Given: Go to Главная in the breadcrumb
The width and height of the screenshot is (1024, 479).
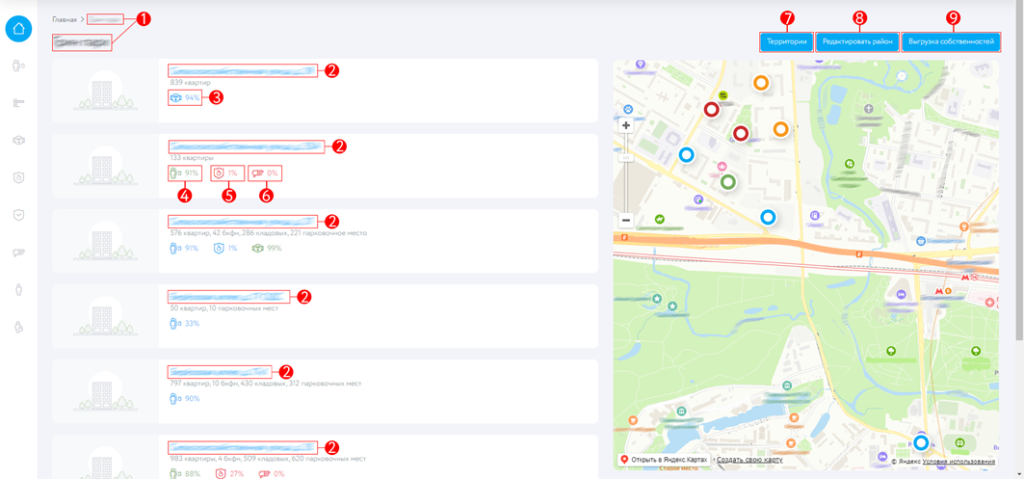Looking at the screenshot, I should [x=65, y=19].
